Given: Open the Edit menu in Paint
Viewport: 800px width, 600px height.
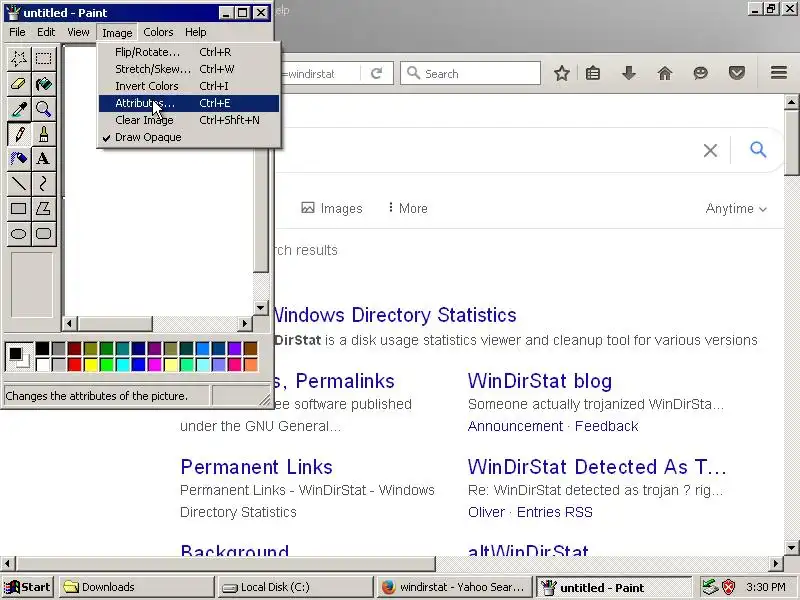Looking at the screenshot, I should click(46, 32).
